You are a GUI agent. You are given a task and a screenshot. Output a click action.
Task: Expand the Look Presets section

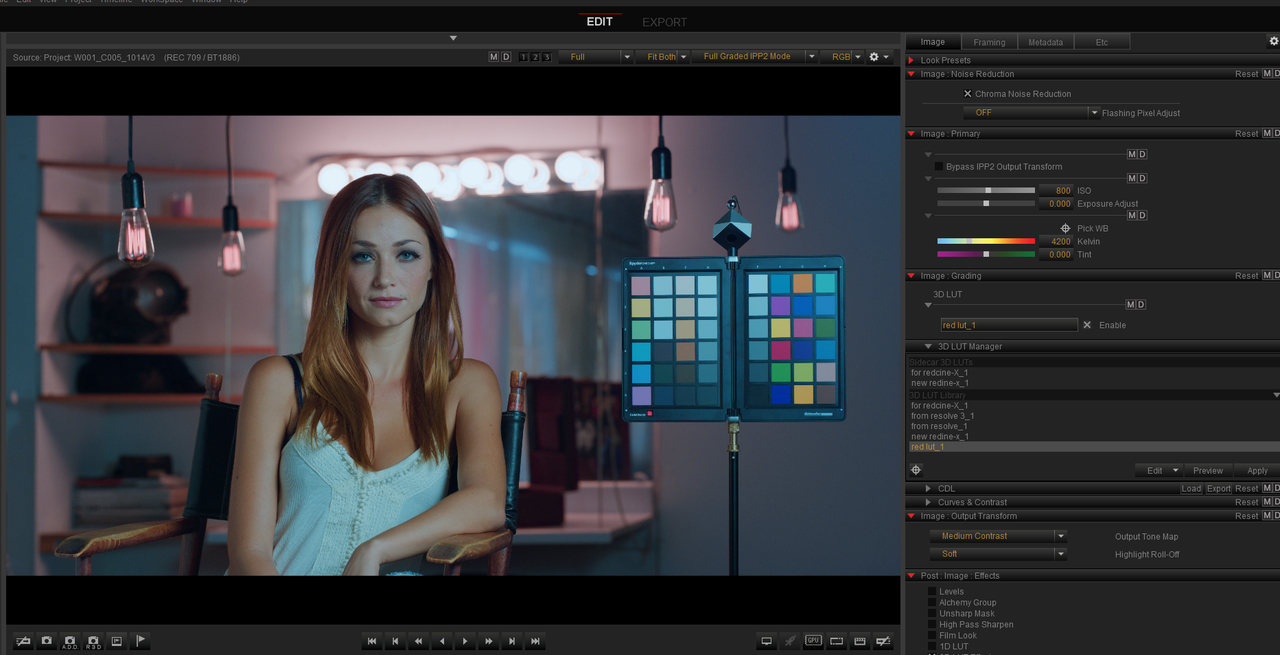[911, 60]
